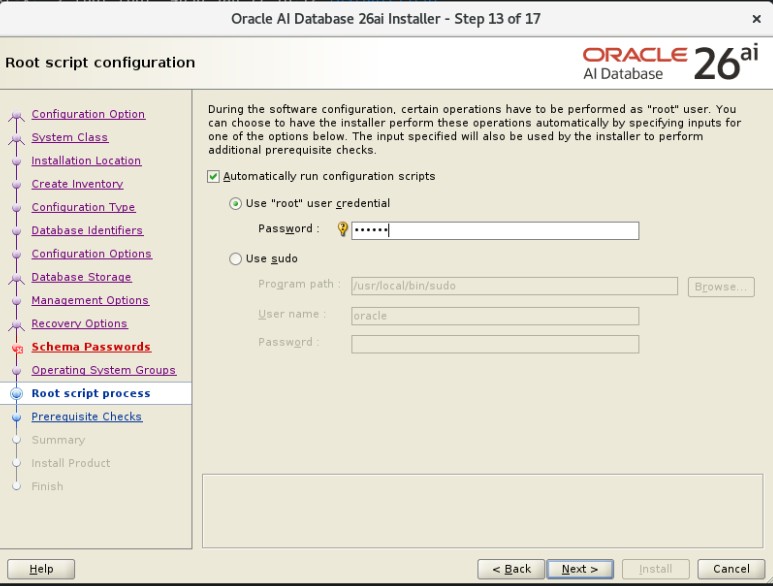Screen dimensions: 773x586
Task: Click the sudo User name field
Action: coord(495,316)
